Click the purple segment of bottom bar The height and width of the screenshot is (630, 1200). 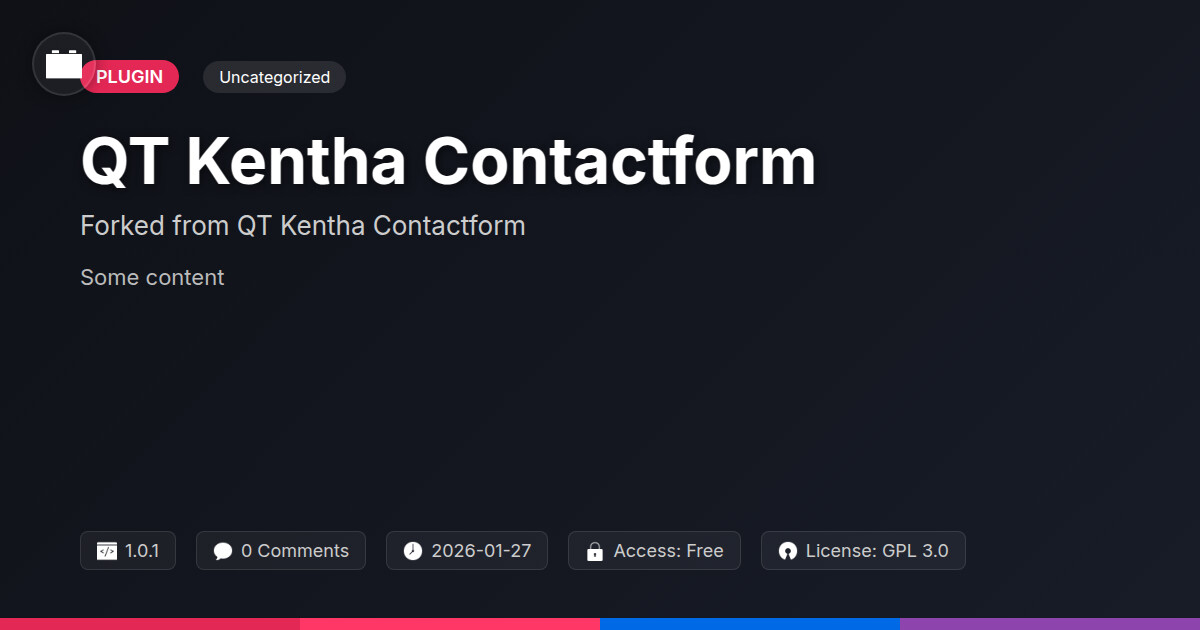click(1050, 624)
